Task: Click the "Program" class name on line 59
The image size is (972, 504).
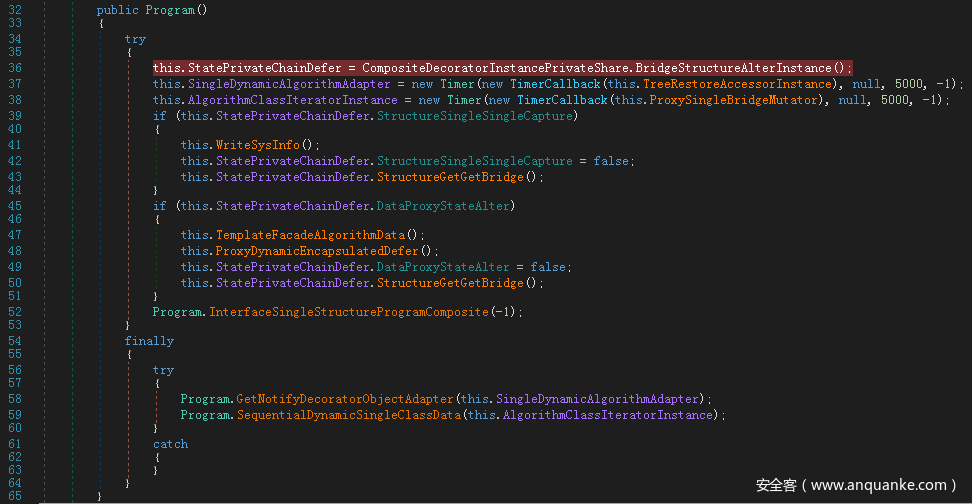Action: [205, 415]
